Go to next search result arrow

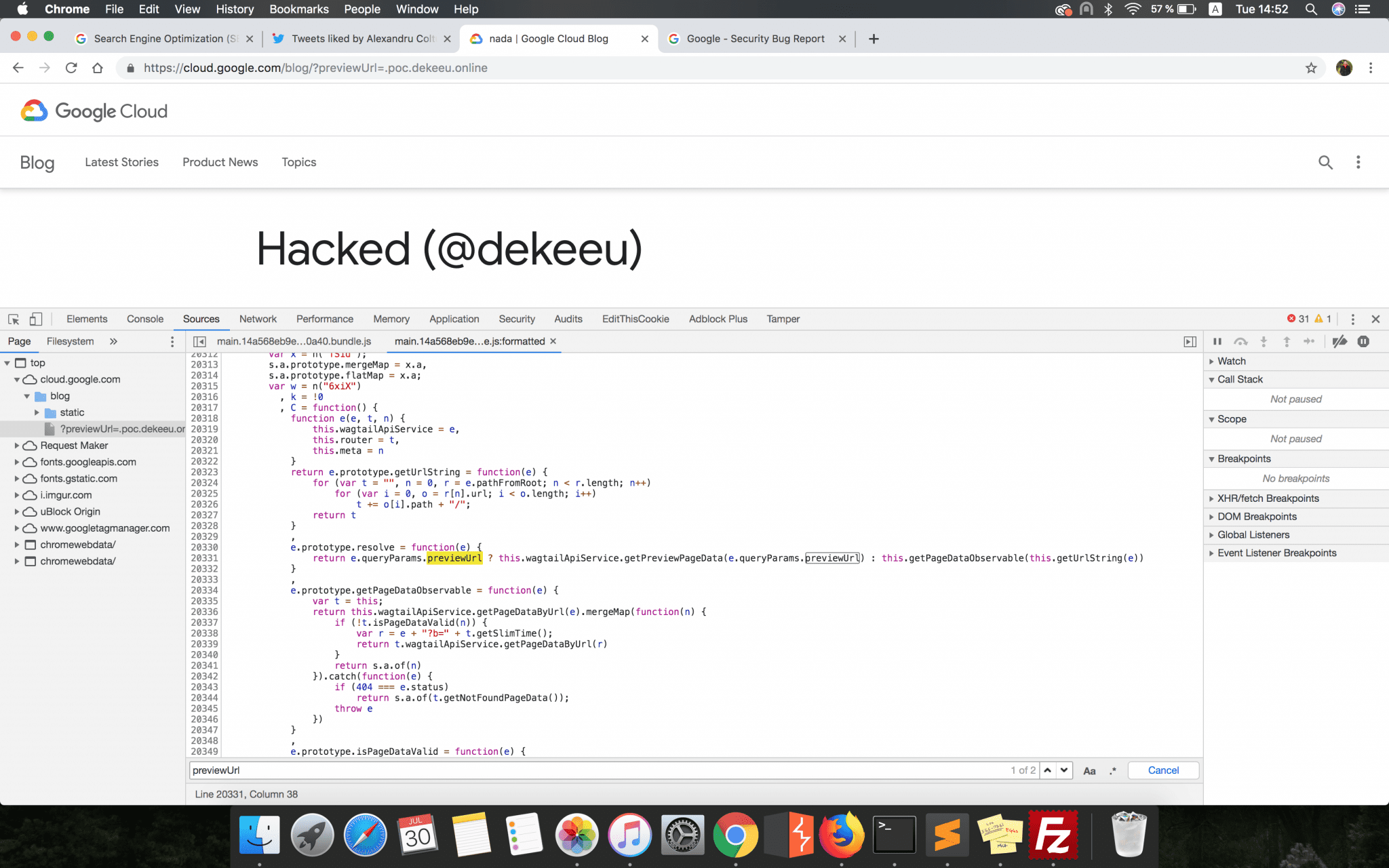[1064, 770]
